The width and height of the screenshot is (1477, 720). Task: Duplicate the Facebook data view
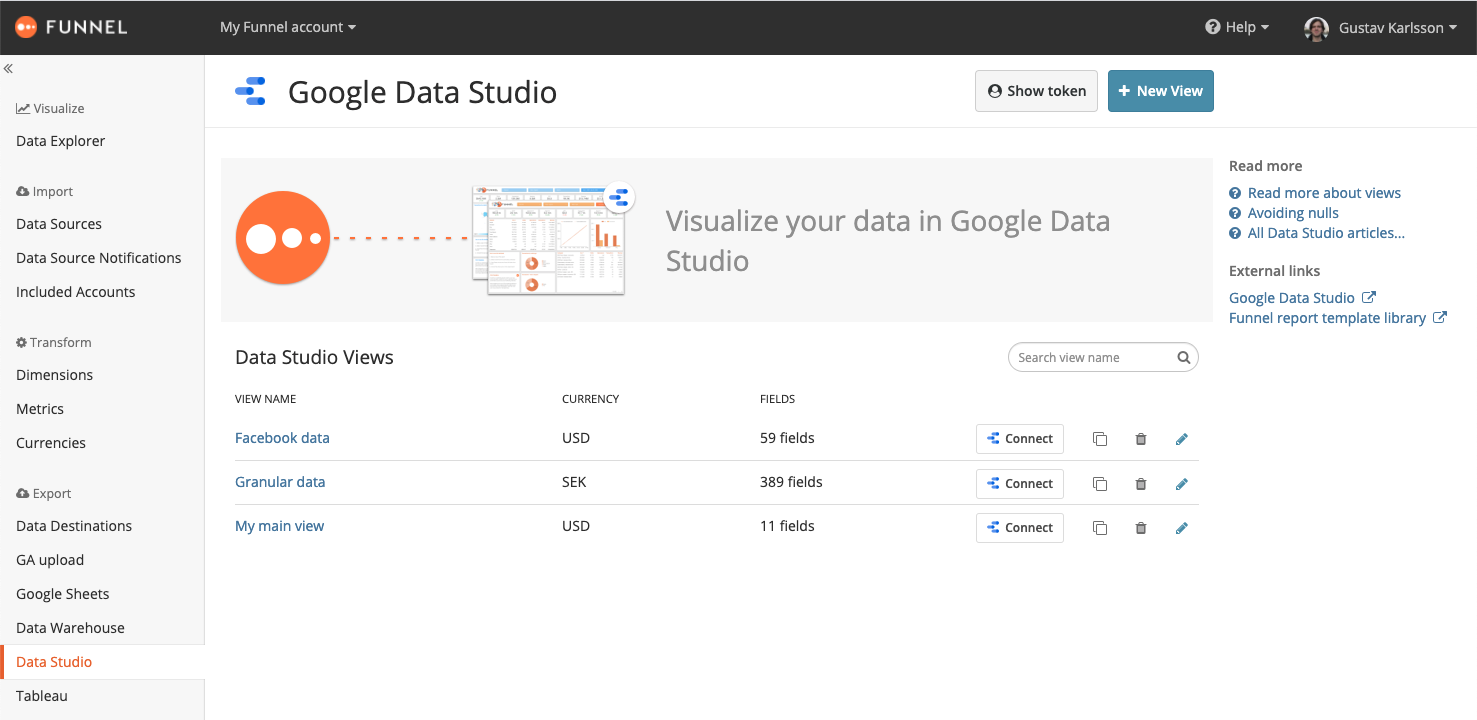(1100, 439)
